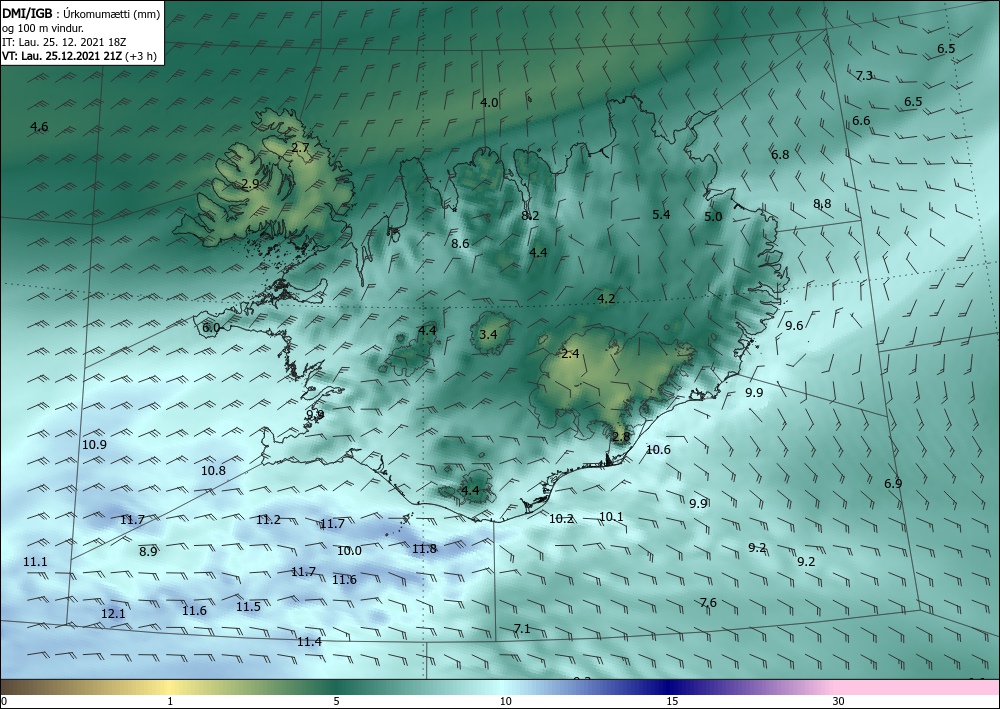
Task: Select the 8.6 value on the map
Action: point(460,243)
